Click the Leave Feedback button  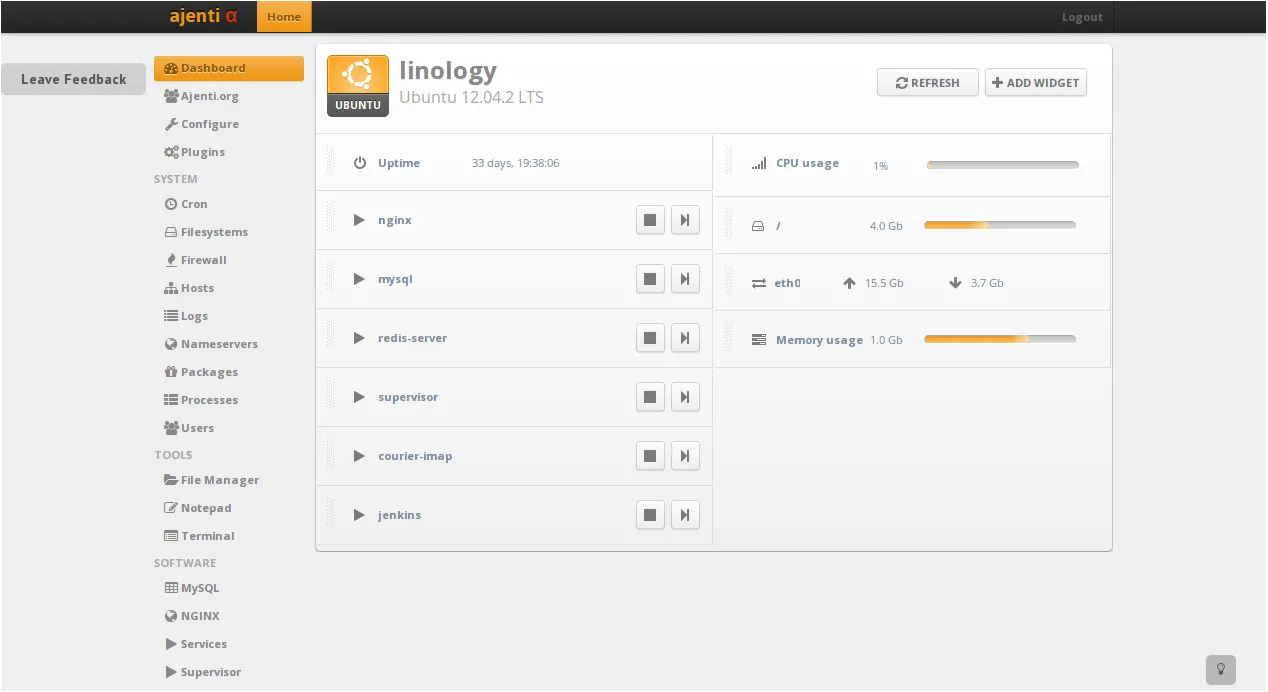pyautogui.click(x=74, y=79)
